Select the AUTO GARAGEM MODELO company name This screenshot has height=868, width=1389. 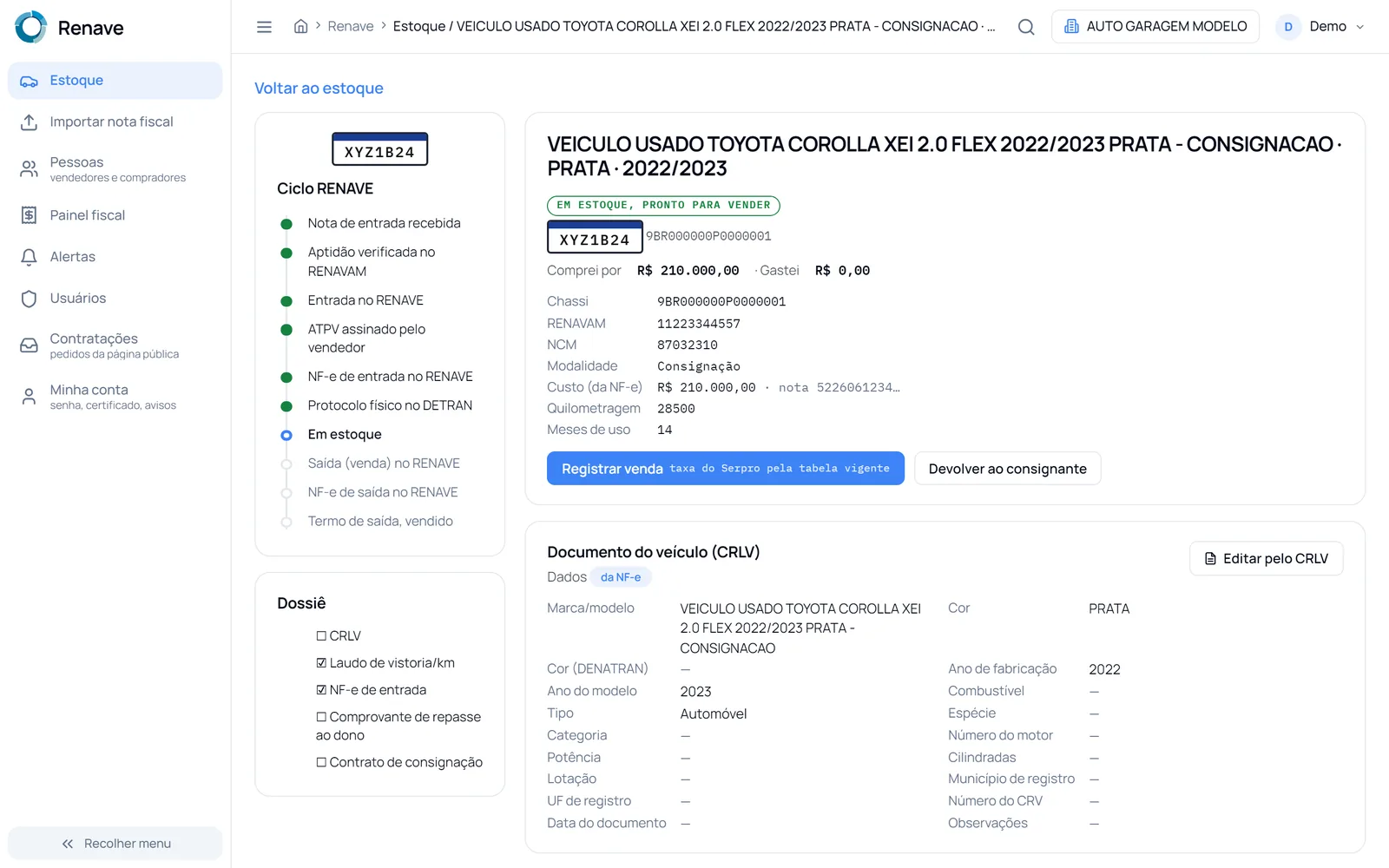pos(1167,27)
